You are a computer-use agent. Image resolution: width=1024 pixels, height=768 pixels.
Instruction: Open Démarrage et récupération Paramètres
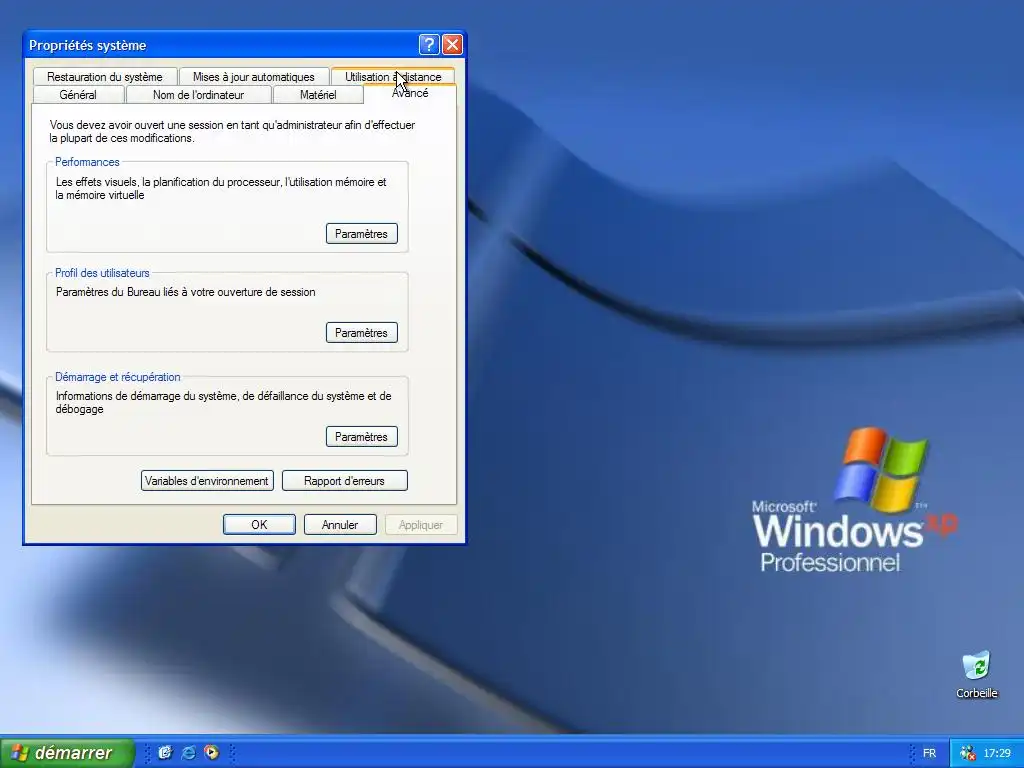click(361, 437)
